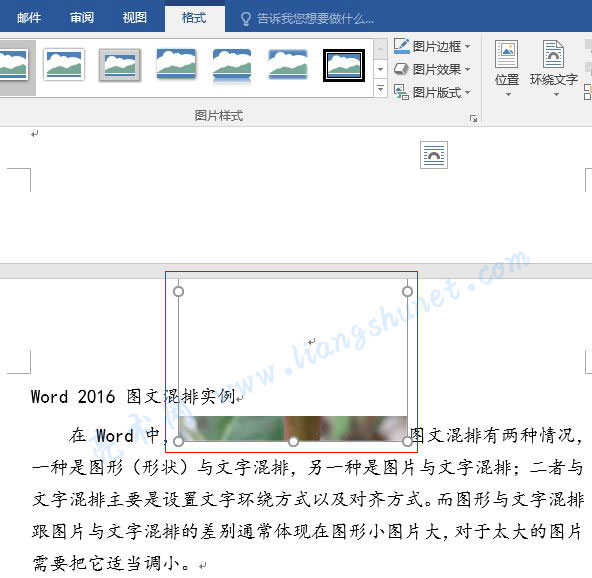Click the picture's top-left resize handle

coord(179,291)
